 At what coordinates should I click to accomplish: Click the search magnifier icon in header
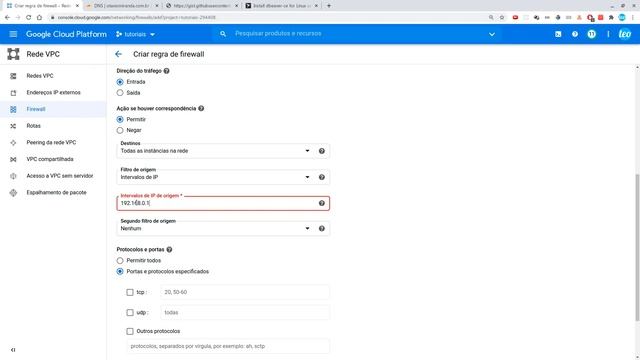(x=223, y=34)
